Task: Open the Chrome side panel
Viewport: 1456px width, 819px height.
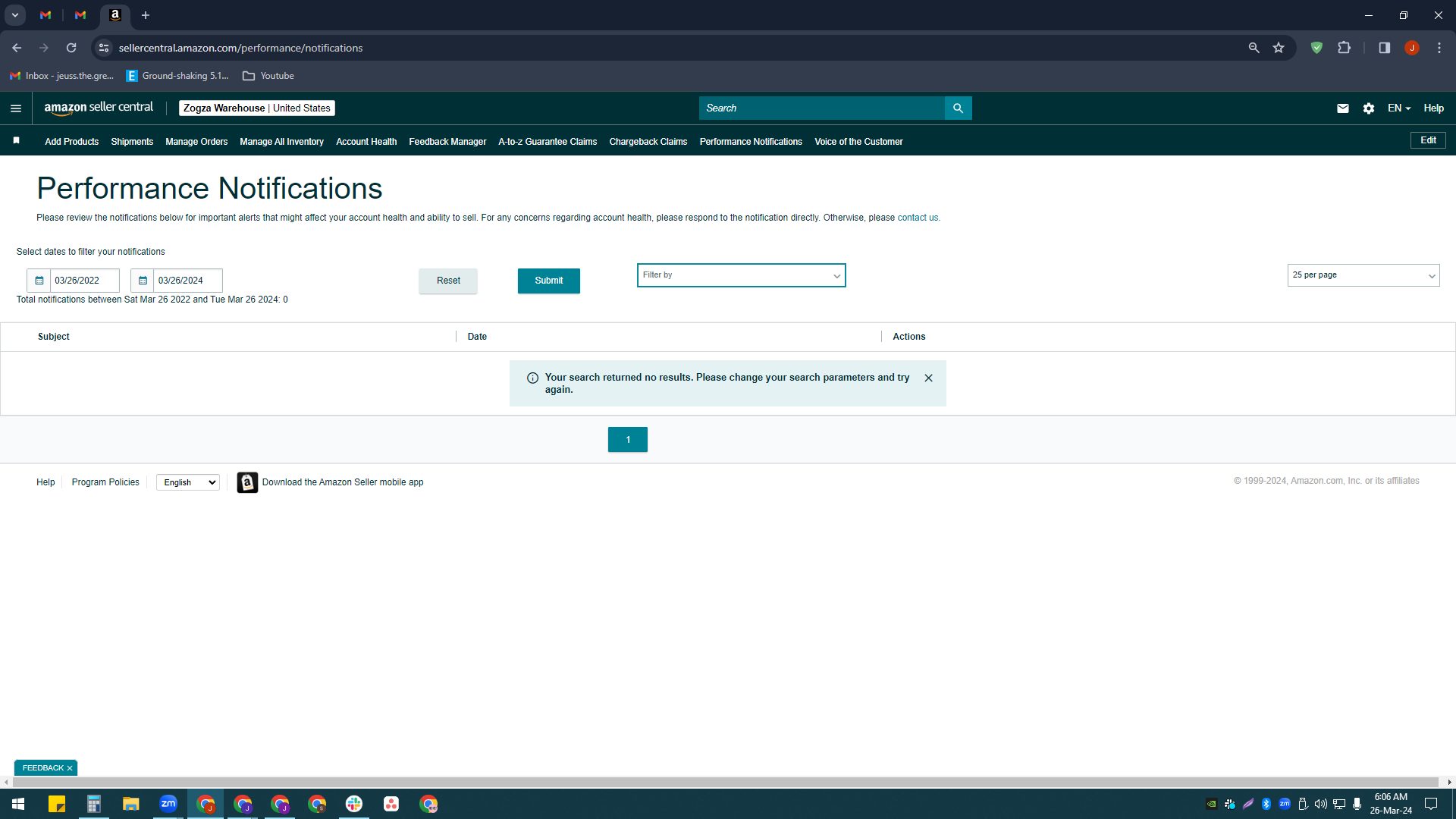Action: 1384,48
